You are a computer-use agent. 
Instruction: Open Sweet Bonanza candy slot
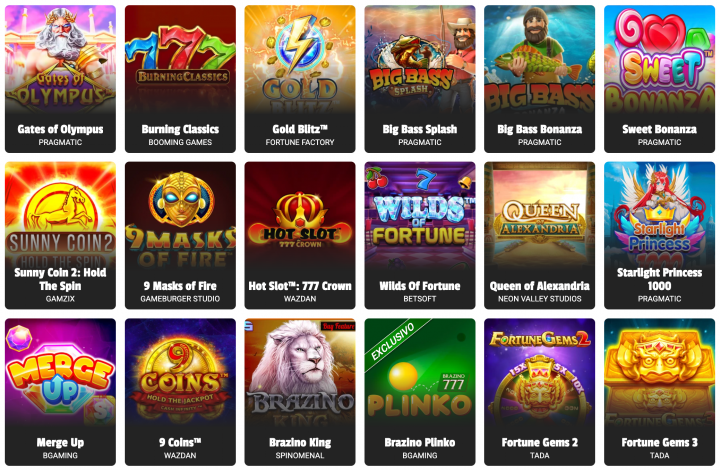pyautogui.click(x=659, y=78)
